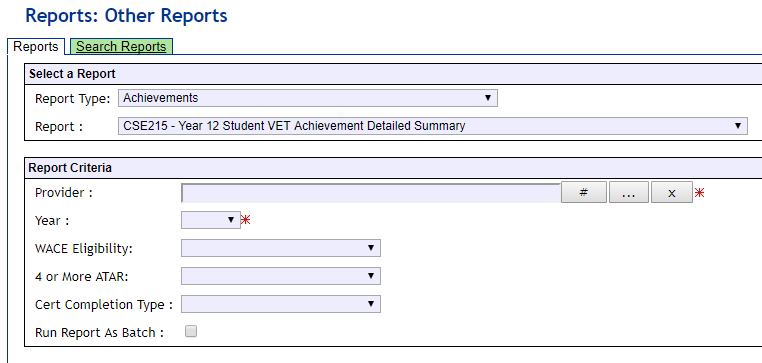Open the Cert Completion Type combo box

click(280, 304)
